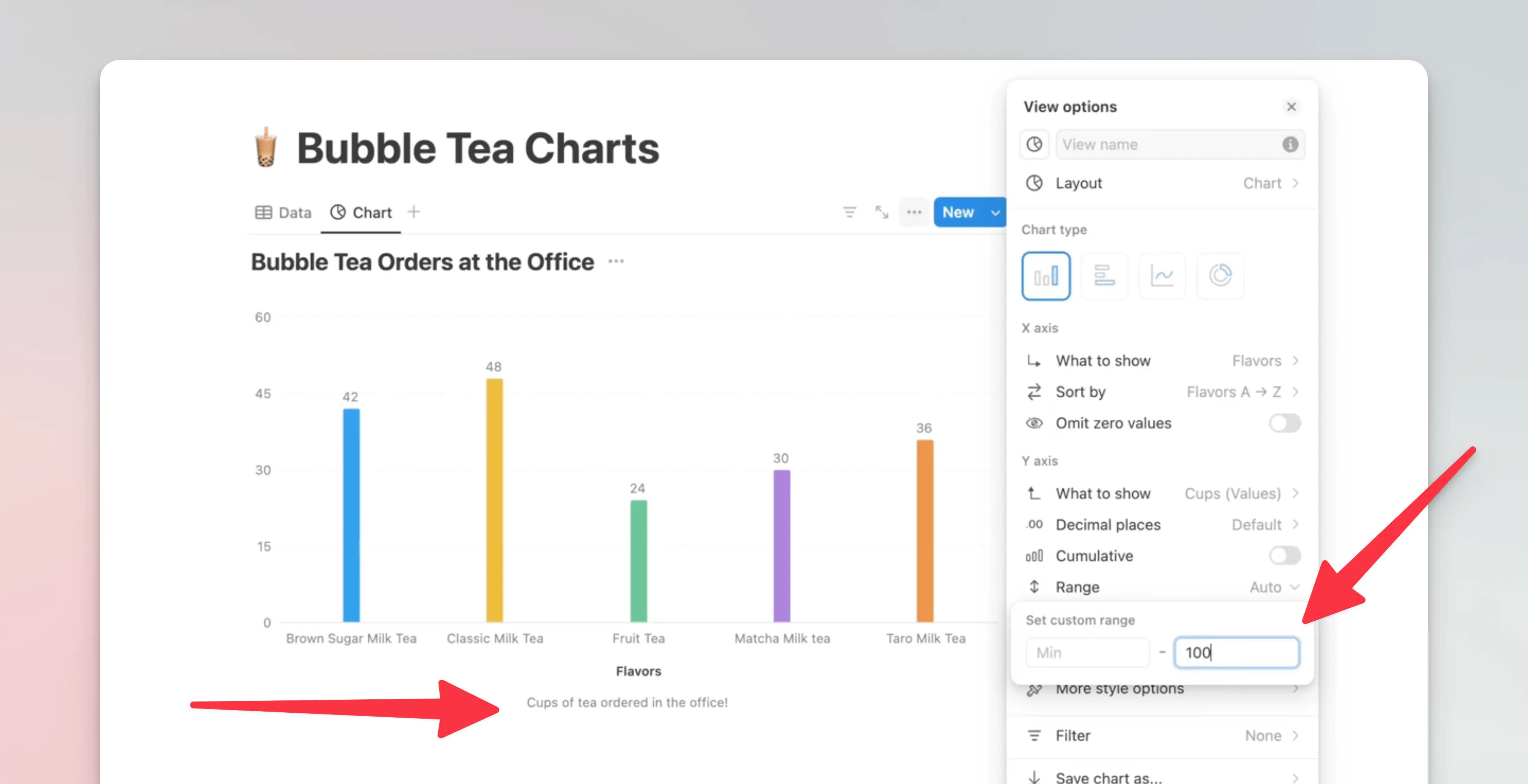The width and height of the screenshot is (1528, 784).
Task: Click the view icon picker beside View name
Action: (x=1035, y=145)
